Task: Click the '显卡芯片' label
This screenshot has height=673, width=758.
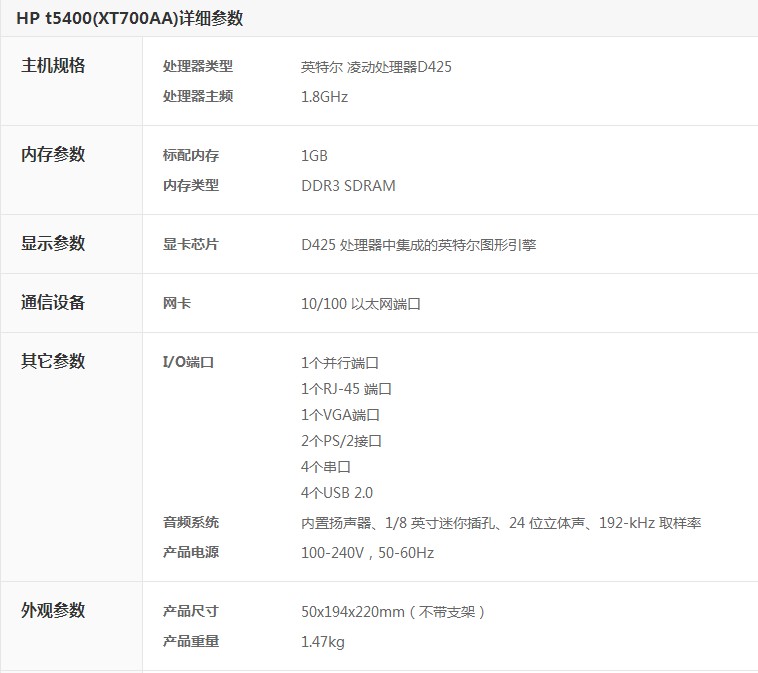Action: 191,244
